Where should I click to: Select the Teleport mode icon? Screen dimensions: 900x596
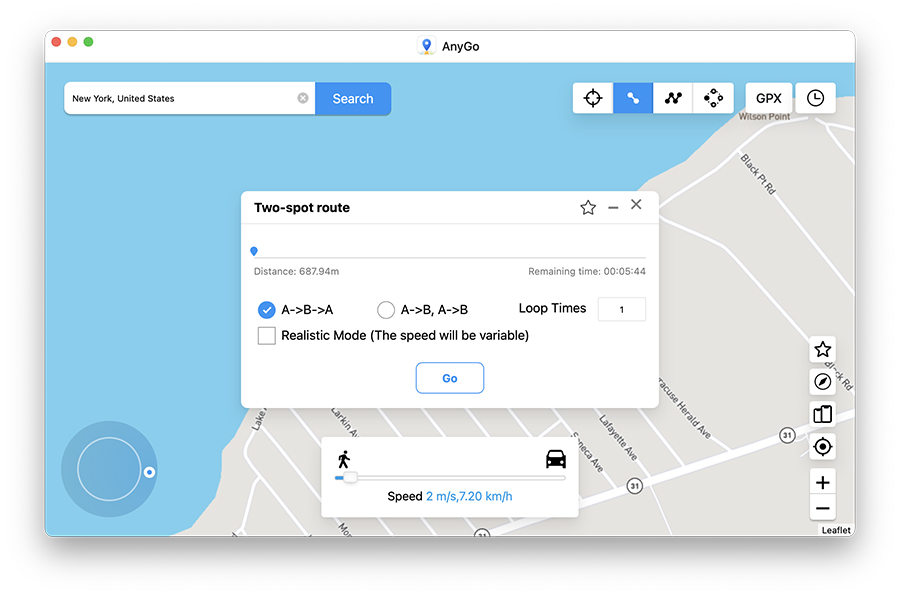pyautogui.click(x=592, y=97)
